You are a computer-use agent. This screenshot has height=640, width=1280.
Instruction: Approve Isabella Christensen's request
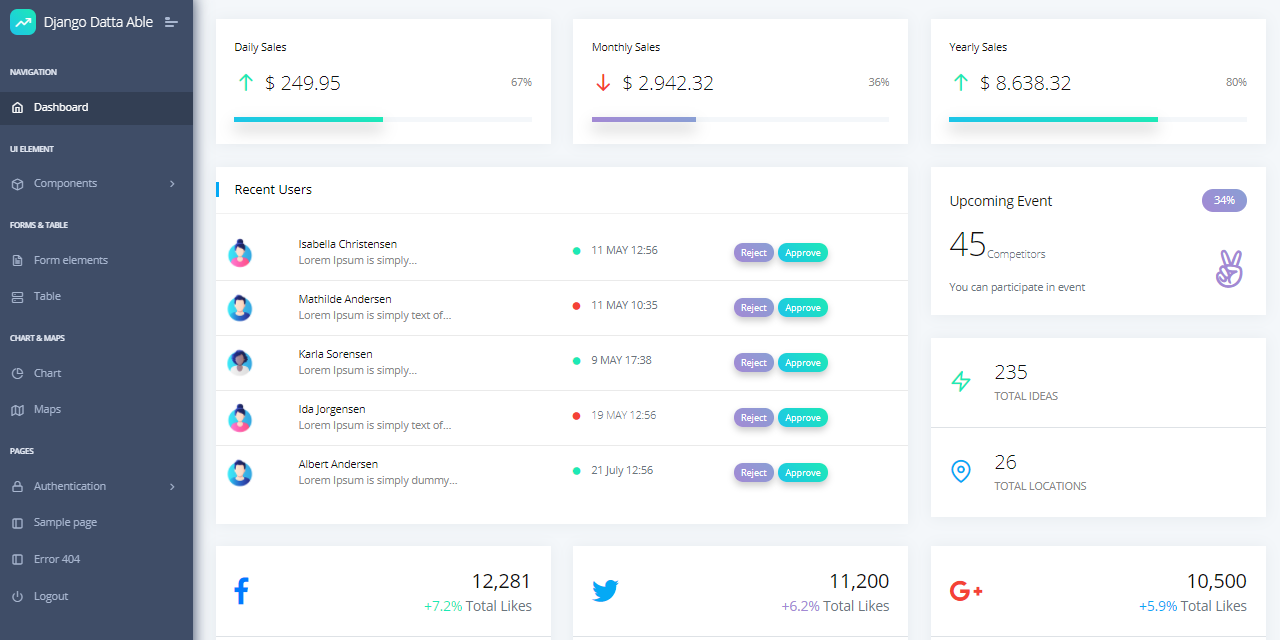point(802,252)
